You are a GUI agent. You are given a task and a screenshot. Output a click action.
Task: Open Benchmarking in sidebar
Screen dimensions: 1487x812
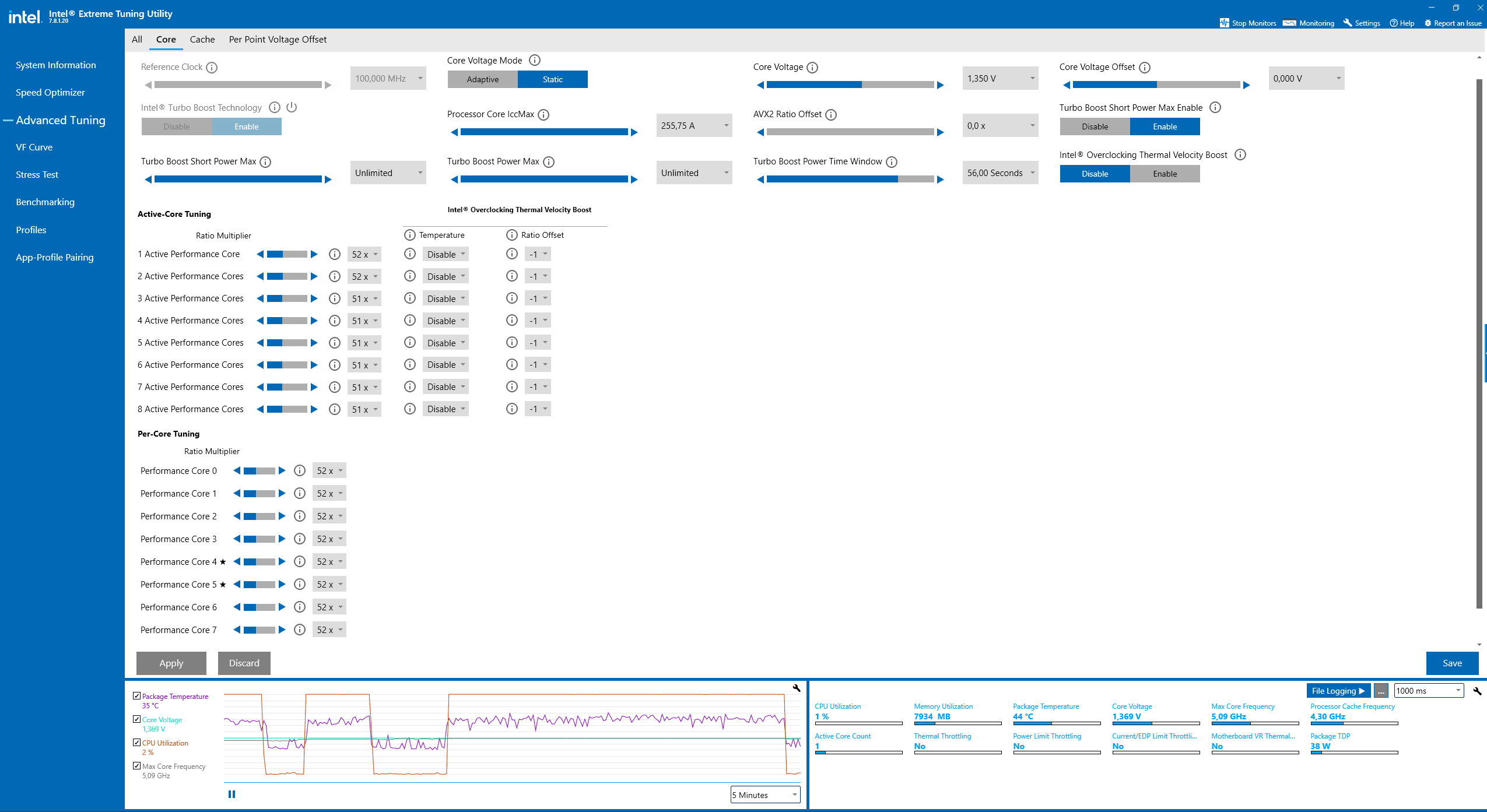(x=45, y=202)
